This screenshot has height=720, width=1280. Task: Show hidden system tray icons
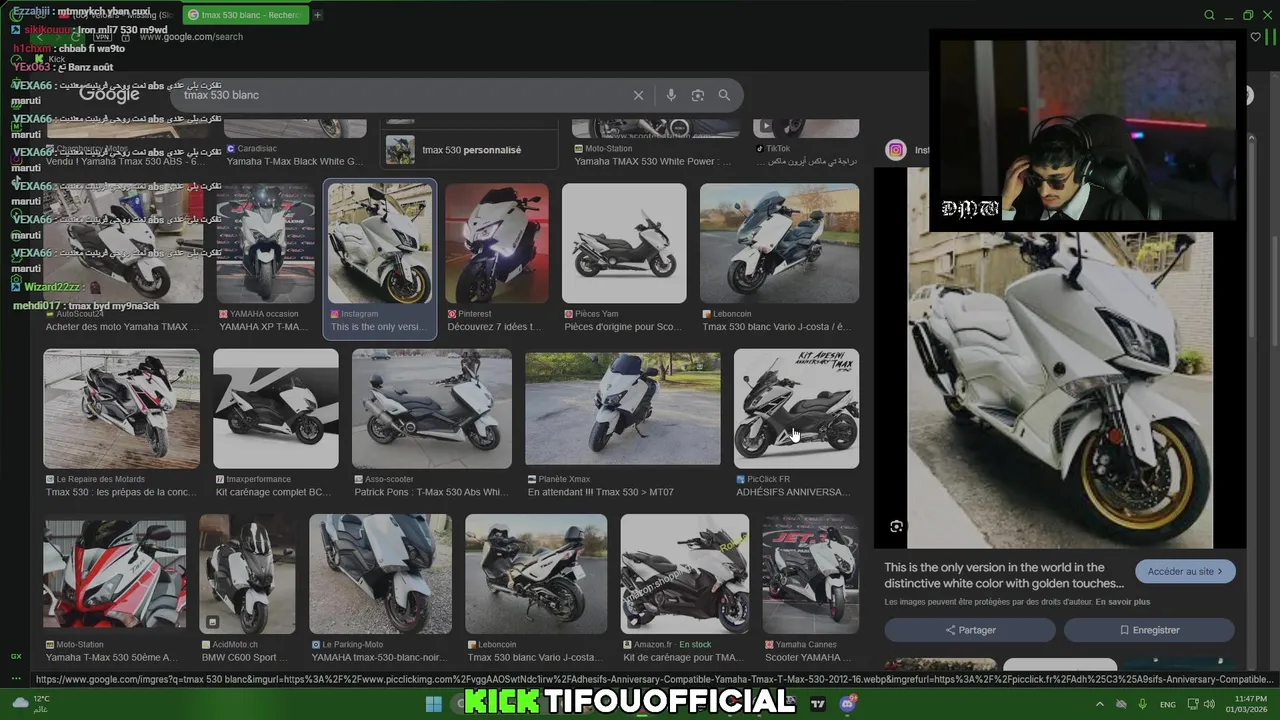click(x=1100, y=704)
